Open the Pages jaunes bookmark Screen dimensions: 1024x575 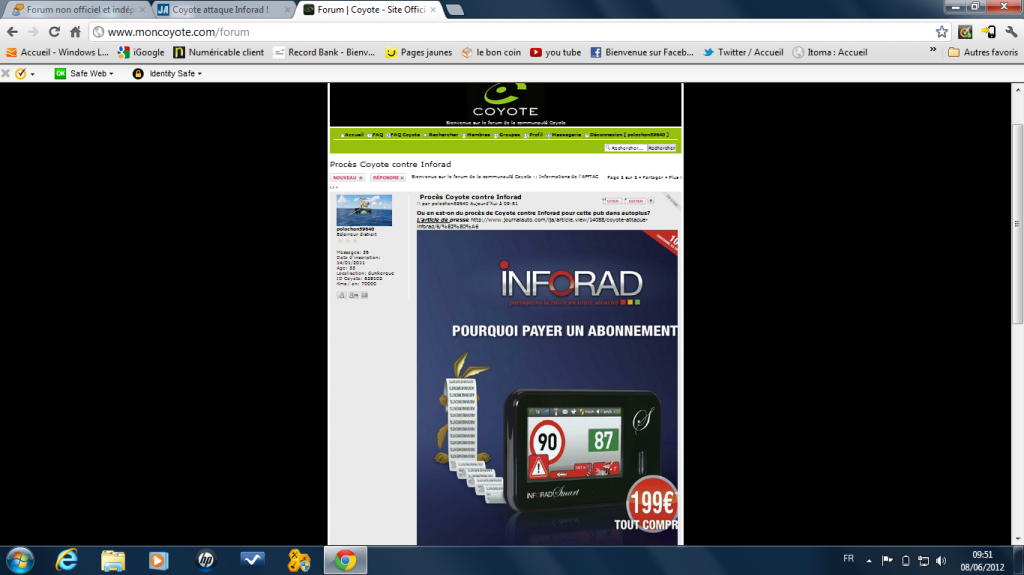coord(419,52)
